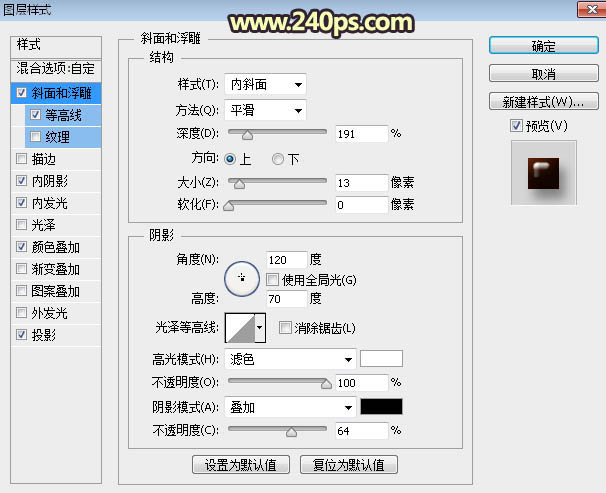
Task: Click the shadow opacity field showing 64
Action: (x=361, y=430)
